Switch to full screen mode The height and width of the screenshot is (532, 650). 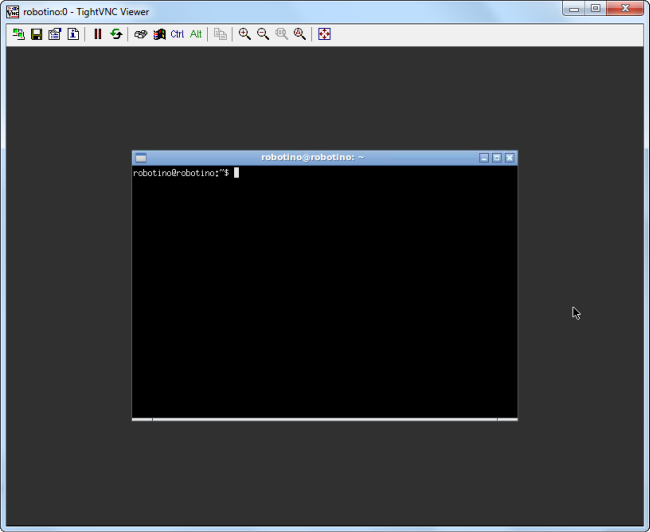coord(324,34)
